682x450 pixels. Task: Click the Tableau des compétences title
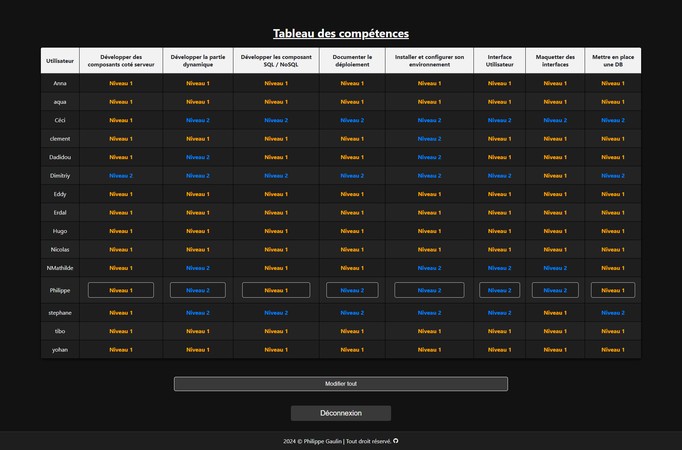pyautogui.click(x=341, y=33)
